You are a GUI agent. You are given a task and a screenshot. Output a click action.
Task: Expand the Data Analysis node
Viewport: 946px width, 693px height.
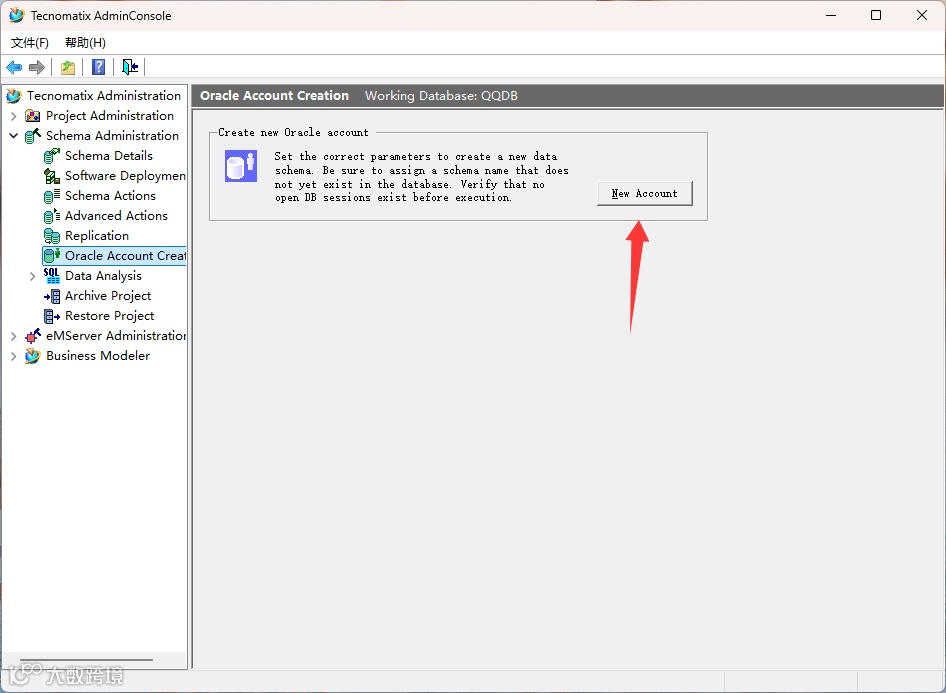coord(33,276)
